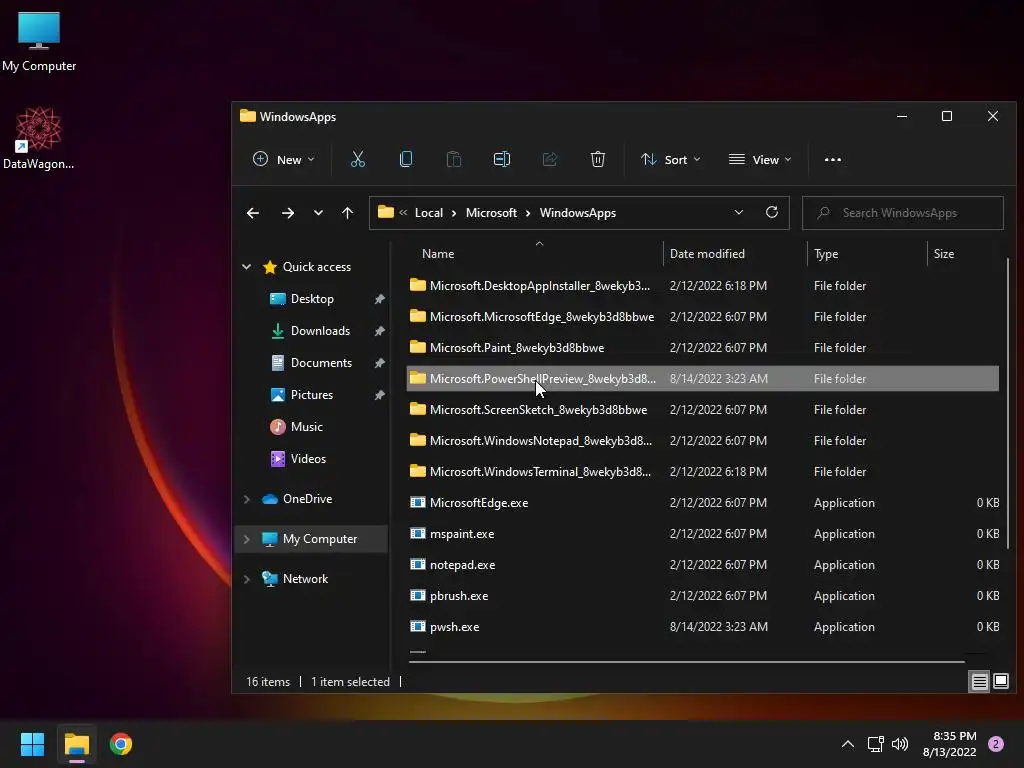Image resolution: width=1024 pixels, height=768 pixels.
Task: Open the Sort dropdown menu
Action: click(671, 159)
